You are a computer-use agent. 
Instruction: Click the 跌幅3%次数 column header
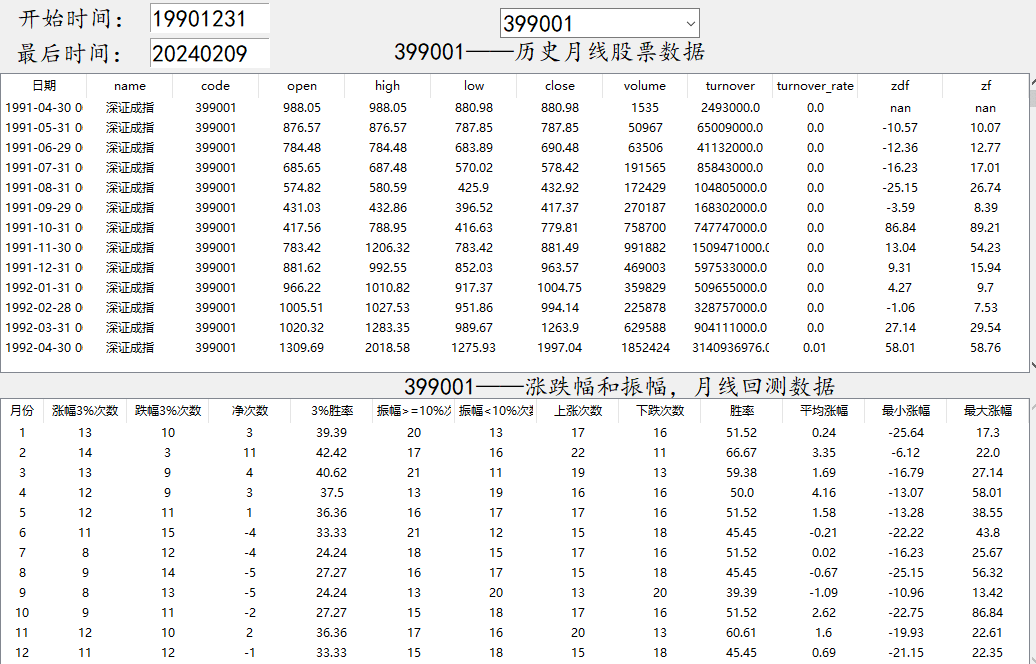[168, 411]
